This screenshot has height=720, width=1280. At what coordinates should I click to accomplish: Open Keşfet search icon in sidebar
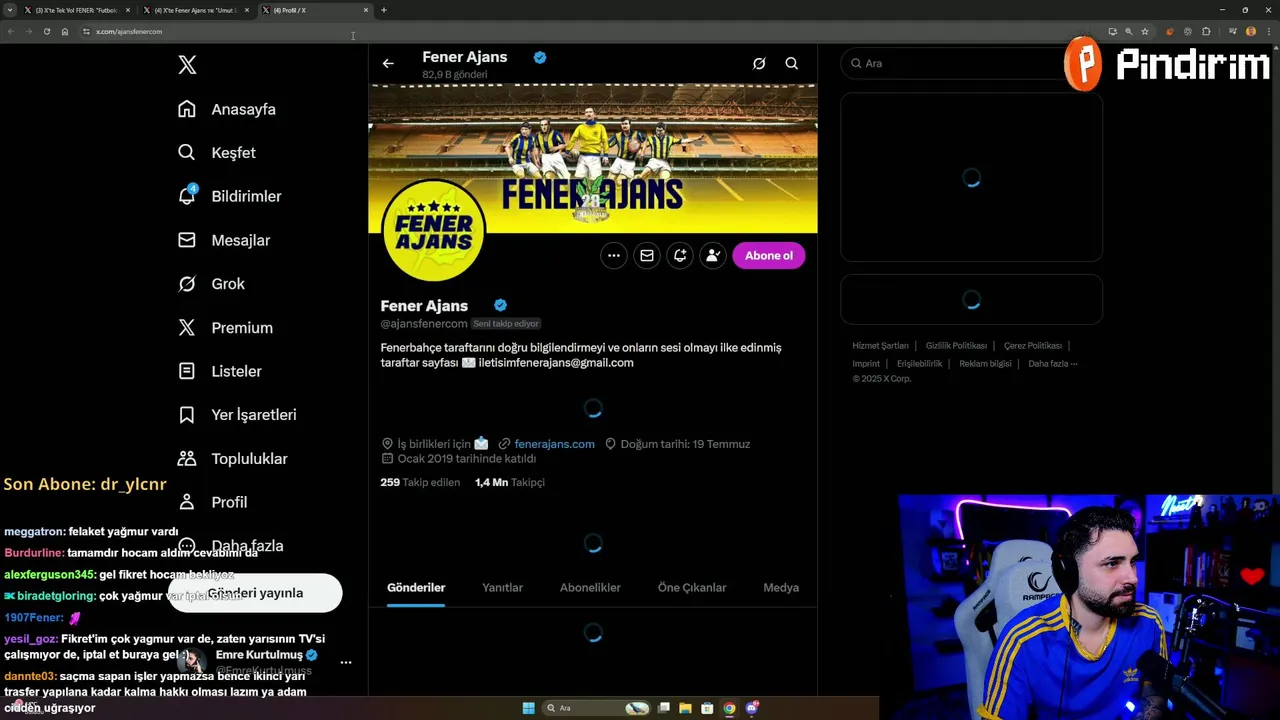(187, 153)
